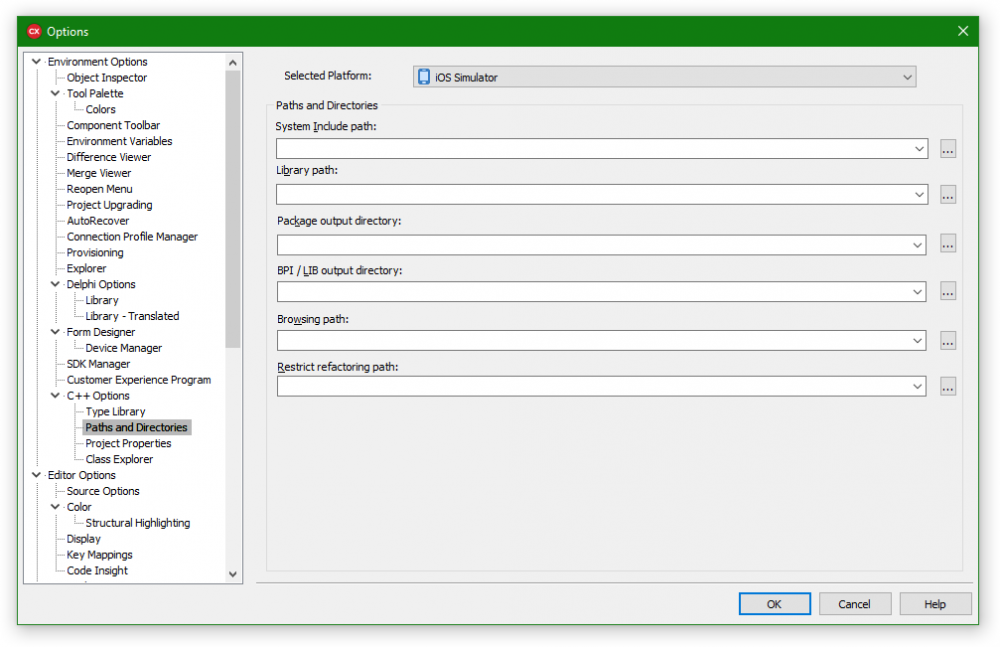The width and height of the screenshot is (1000, 647).
Task: Open browse dialog for Package output directory
Action: point(948,244)
